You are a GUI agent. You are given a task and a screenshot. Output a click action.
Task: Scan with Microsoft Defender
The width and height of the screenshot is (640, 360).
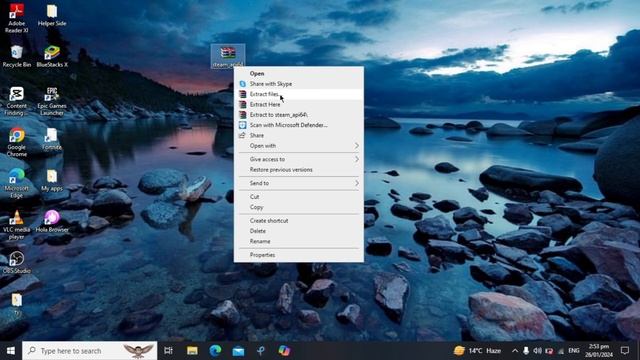point(299,125)
